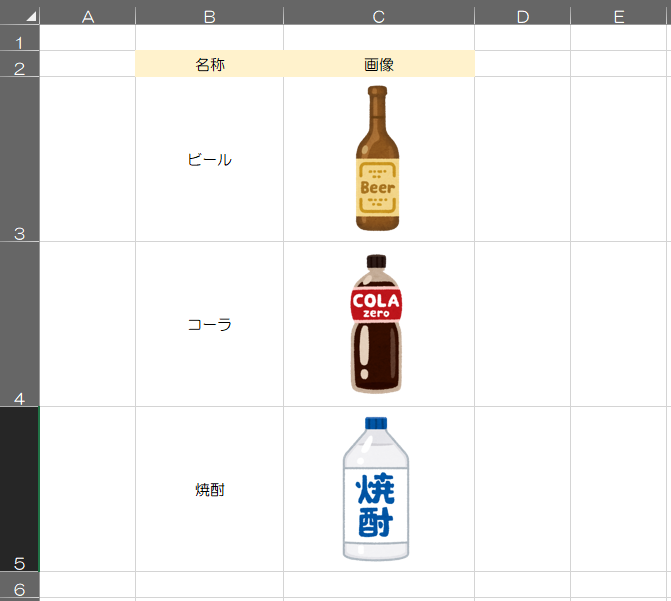The width and height of the screenshot is (671, 601).
Task: Select the beer bottle image
Action: (377, 158)
